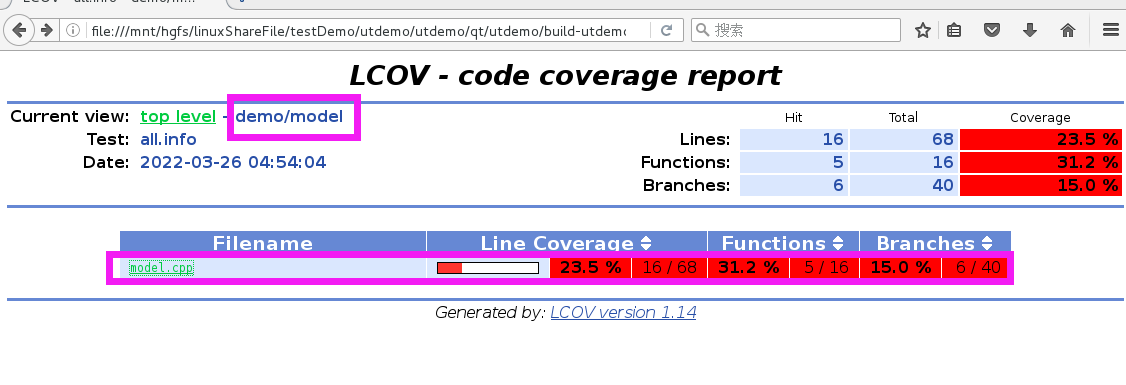Viewport: 1126px width, 385px height.
Task: Open the top level link
Action: tap(178, 116)
